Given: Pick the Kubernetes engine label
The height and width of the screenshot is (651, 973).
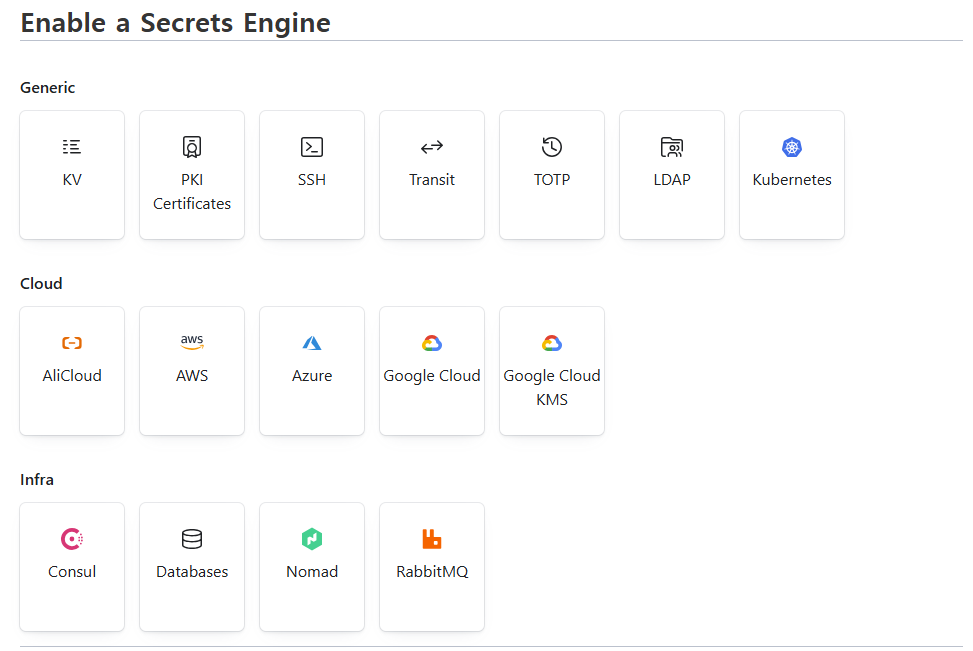Looking at the screenshot, I should click(792, 180).
